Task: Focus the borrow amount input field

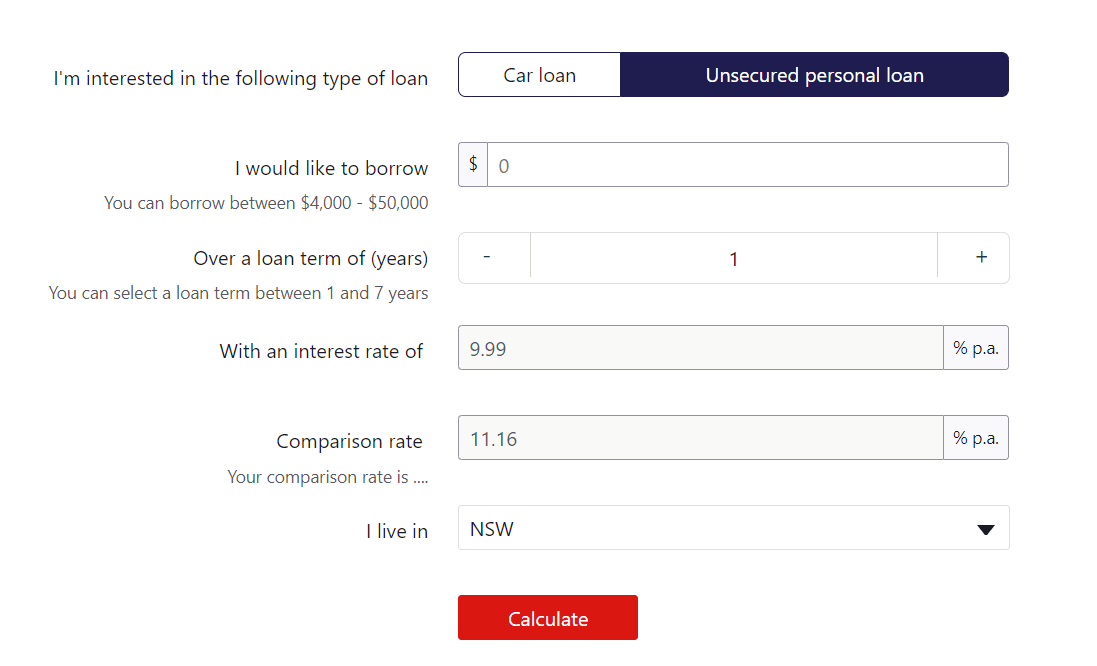Action: (x=747, y=165)
